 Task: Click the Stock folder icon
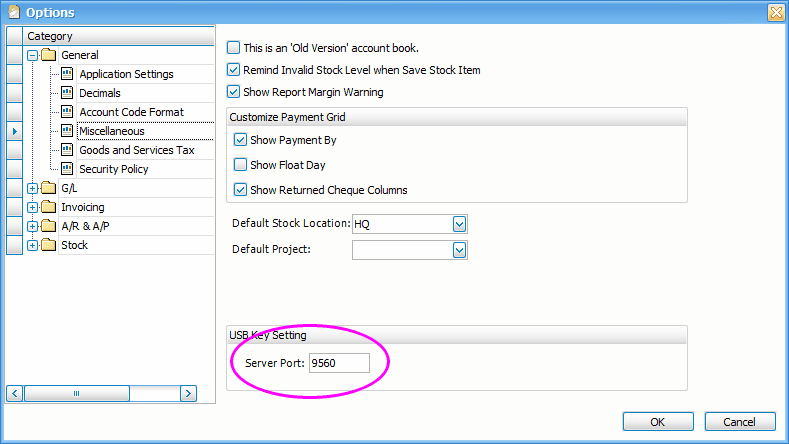(49, 245)
